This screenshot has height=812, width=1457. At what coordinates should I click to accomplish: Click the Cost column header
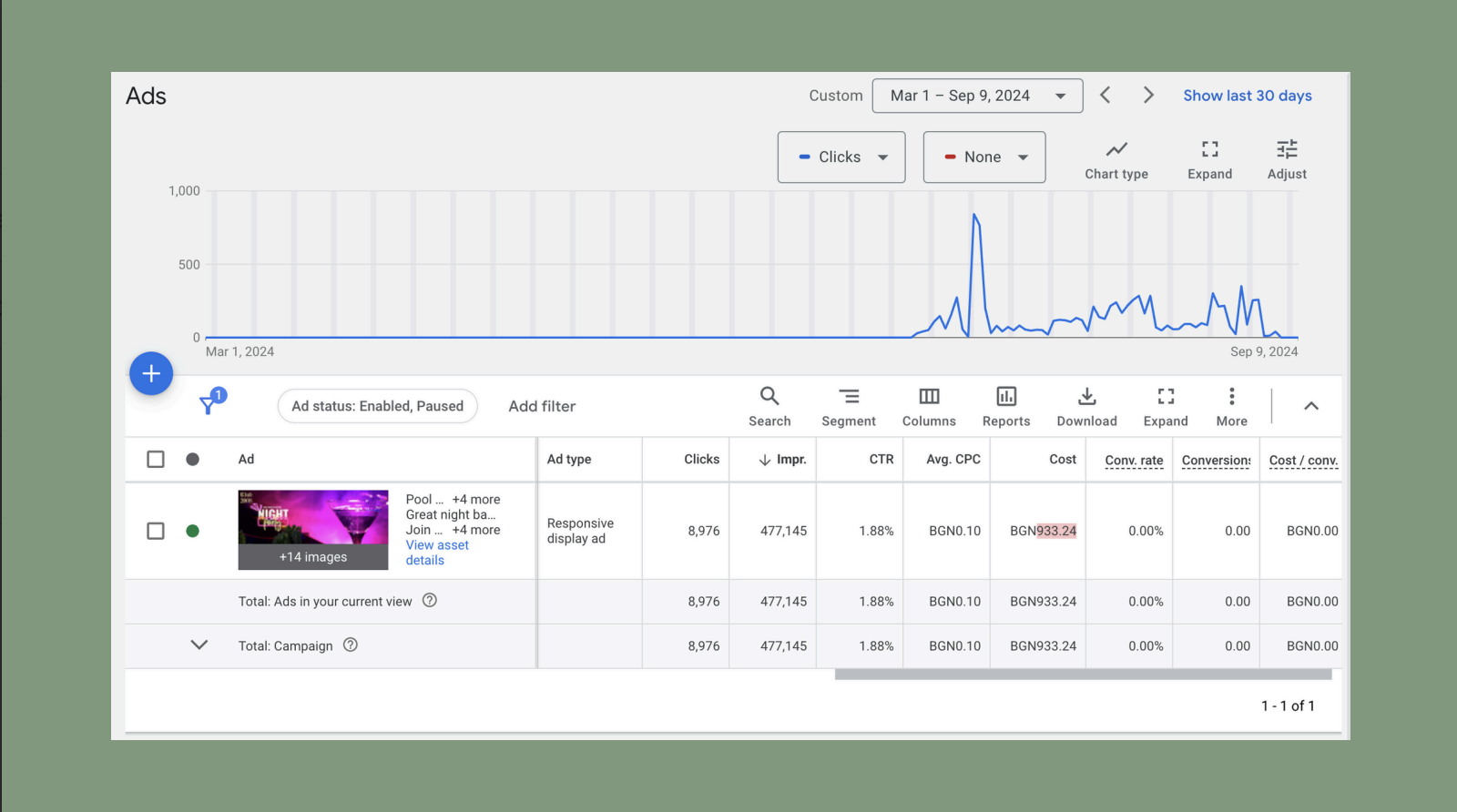[1062, 460]
